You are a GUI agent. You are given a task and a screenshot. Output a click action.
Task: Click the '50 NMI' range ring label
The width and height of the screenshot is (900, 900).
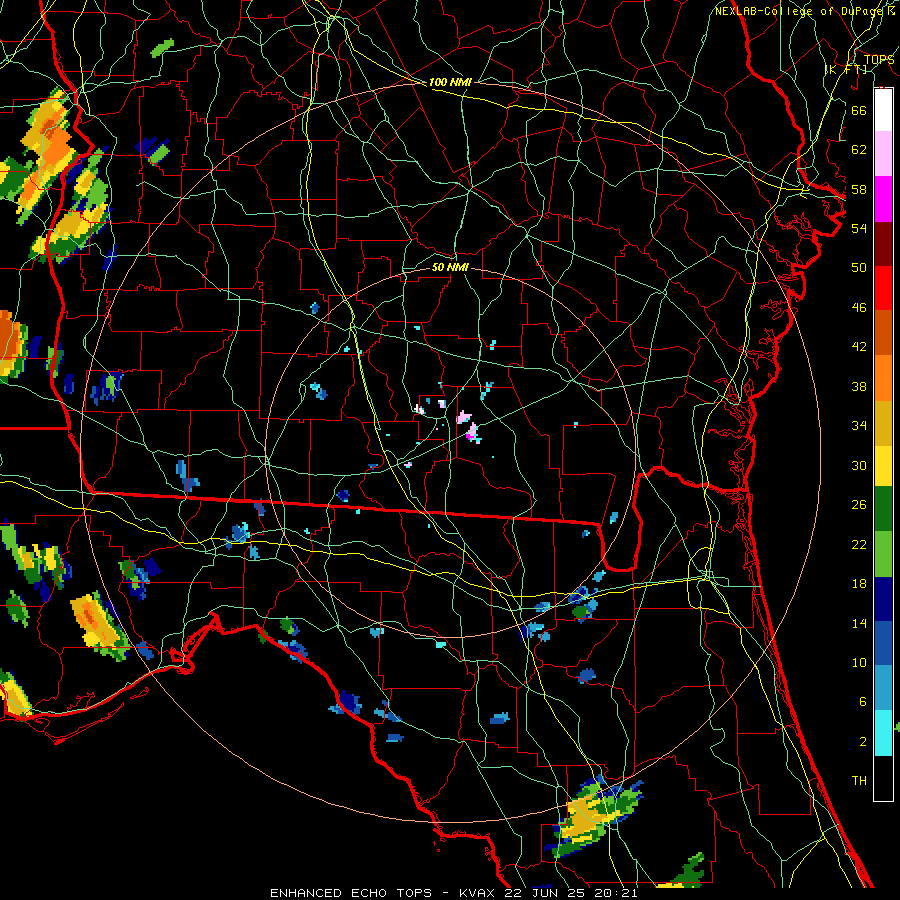pos(450,267)
